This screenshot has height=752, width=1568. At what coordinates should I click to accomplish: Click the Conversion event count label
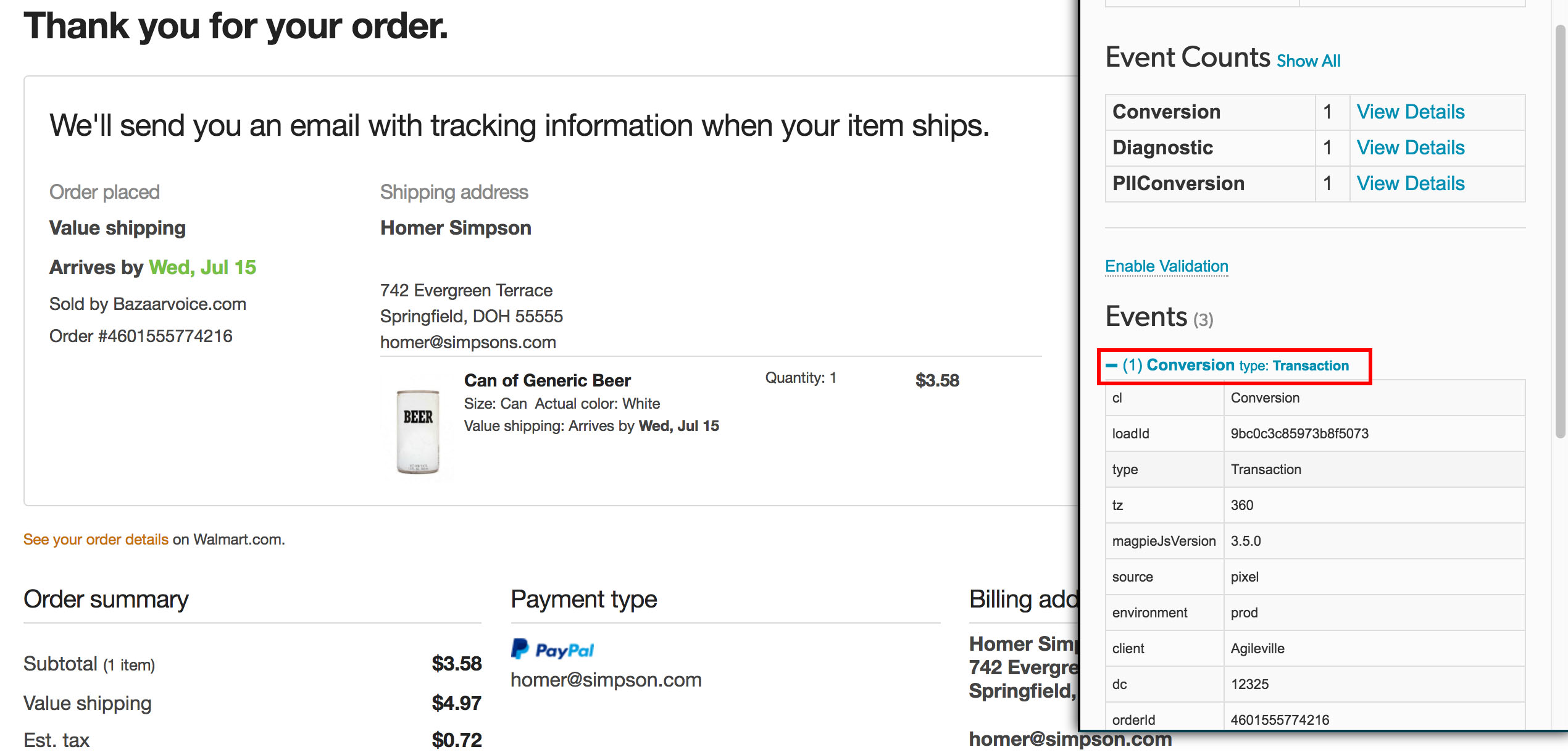(1166, 112)
